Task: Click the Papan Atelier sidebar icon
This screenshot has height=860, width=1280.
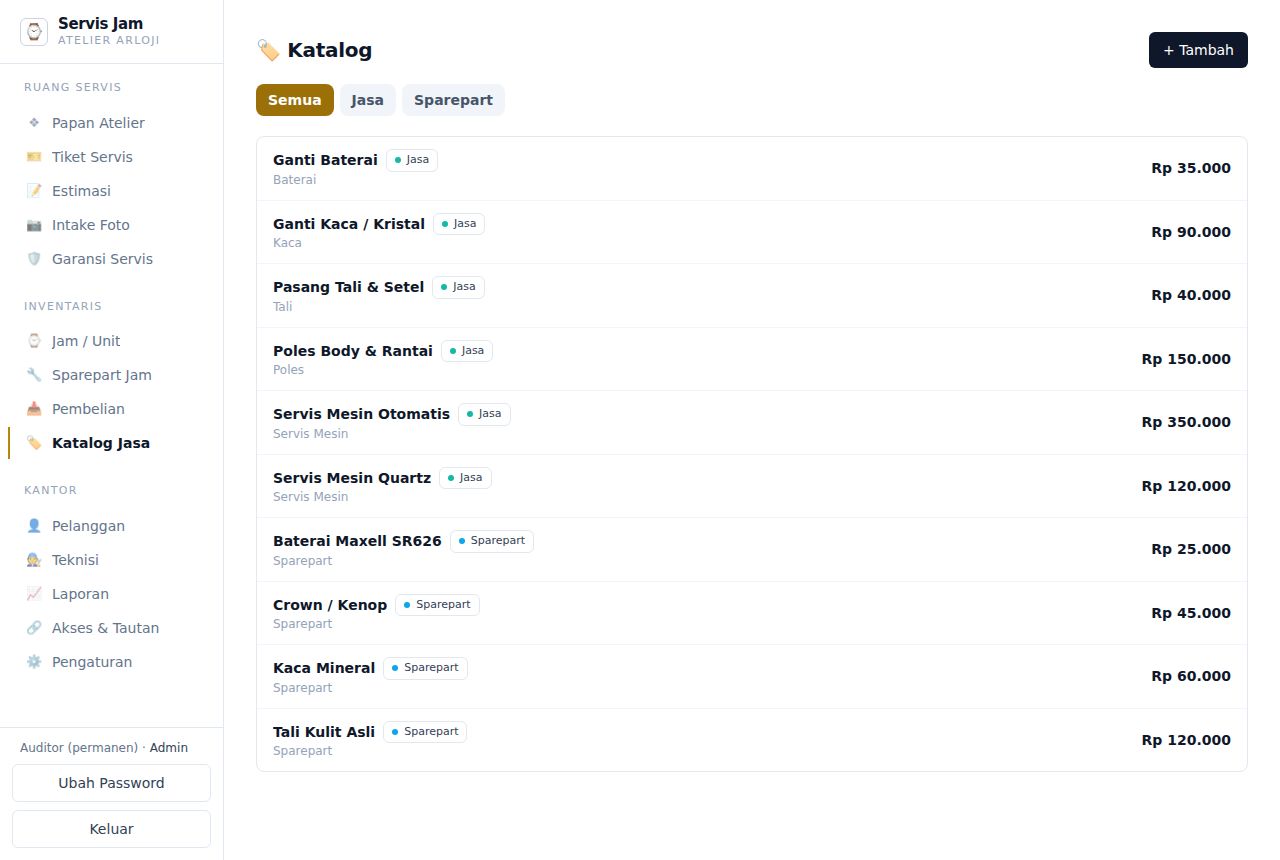Action: pyautogui.click(x=34, y=123)
